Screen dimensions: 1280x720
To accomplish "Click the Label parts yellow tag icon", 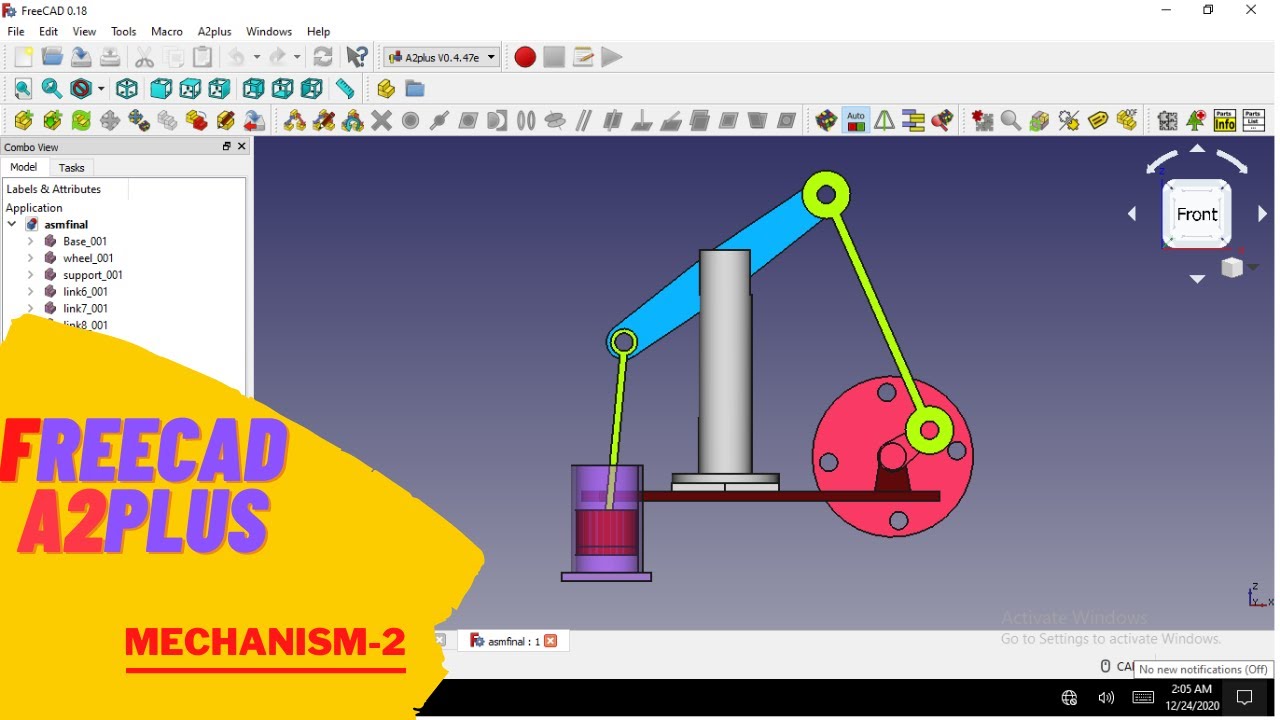I will [x=1098, y=121].
